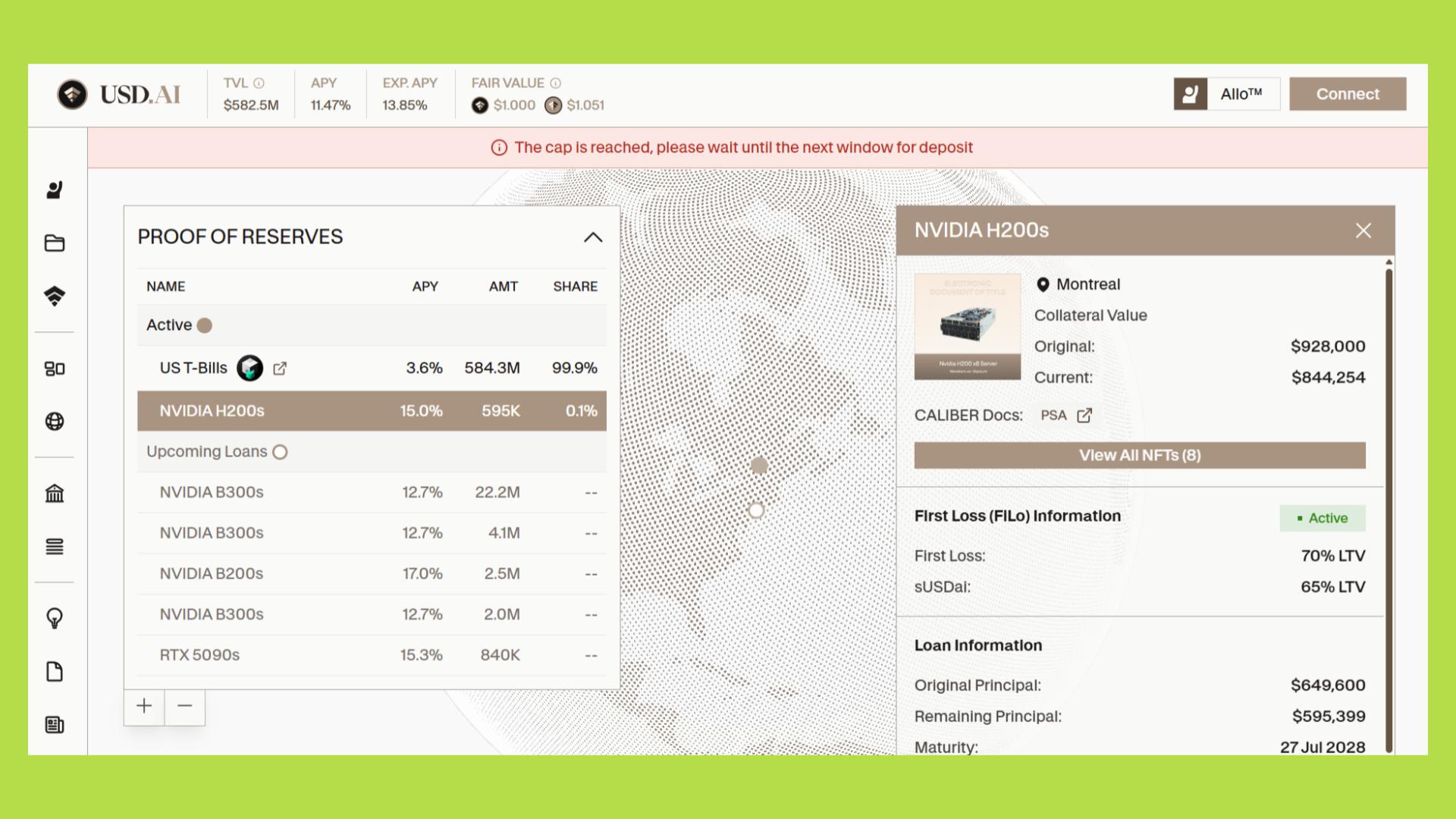Click the bank building sidebar icon

(x=55, y=494)
